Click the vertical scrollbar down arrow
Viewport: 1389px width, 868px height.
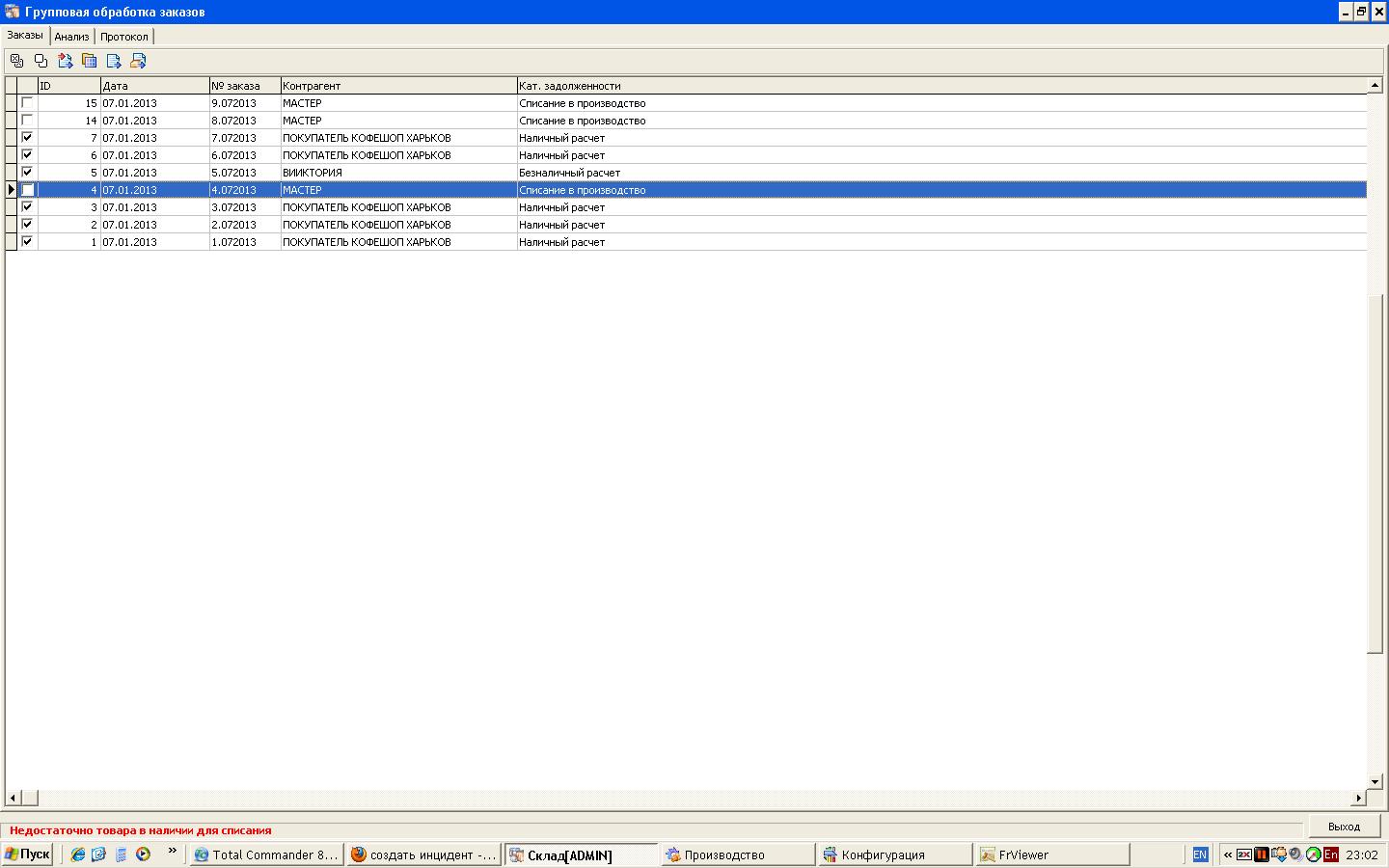point(1375,781)
